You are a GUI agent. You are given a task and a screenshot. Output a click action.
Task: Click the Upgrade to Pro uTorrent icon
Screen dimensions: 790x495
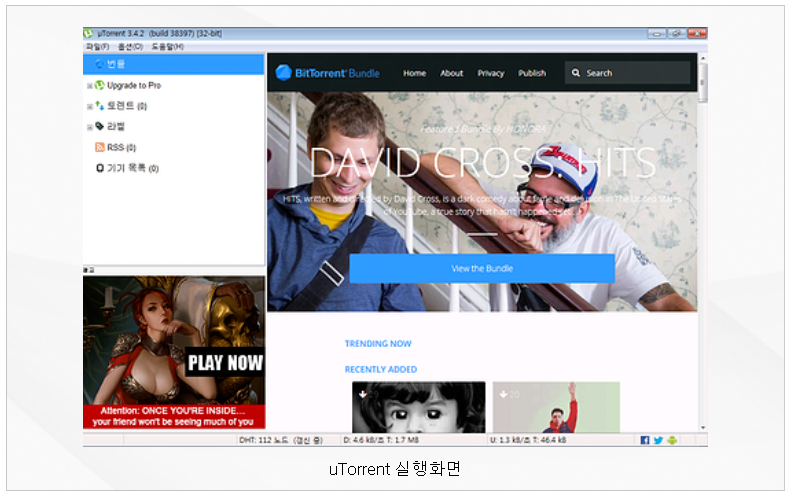pyautogui.click(x=100, y=85)
